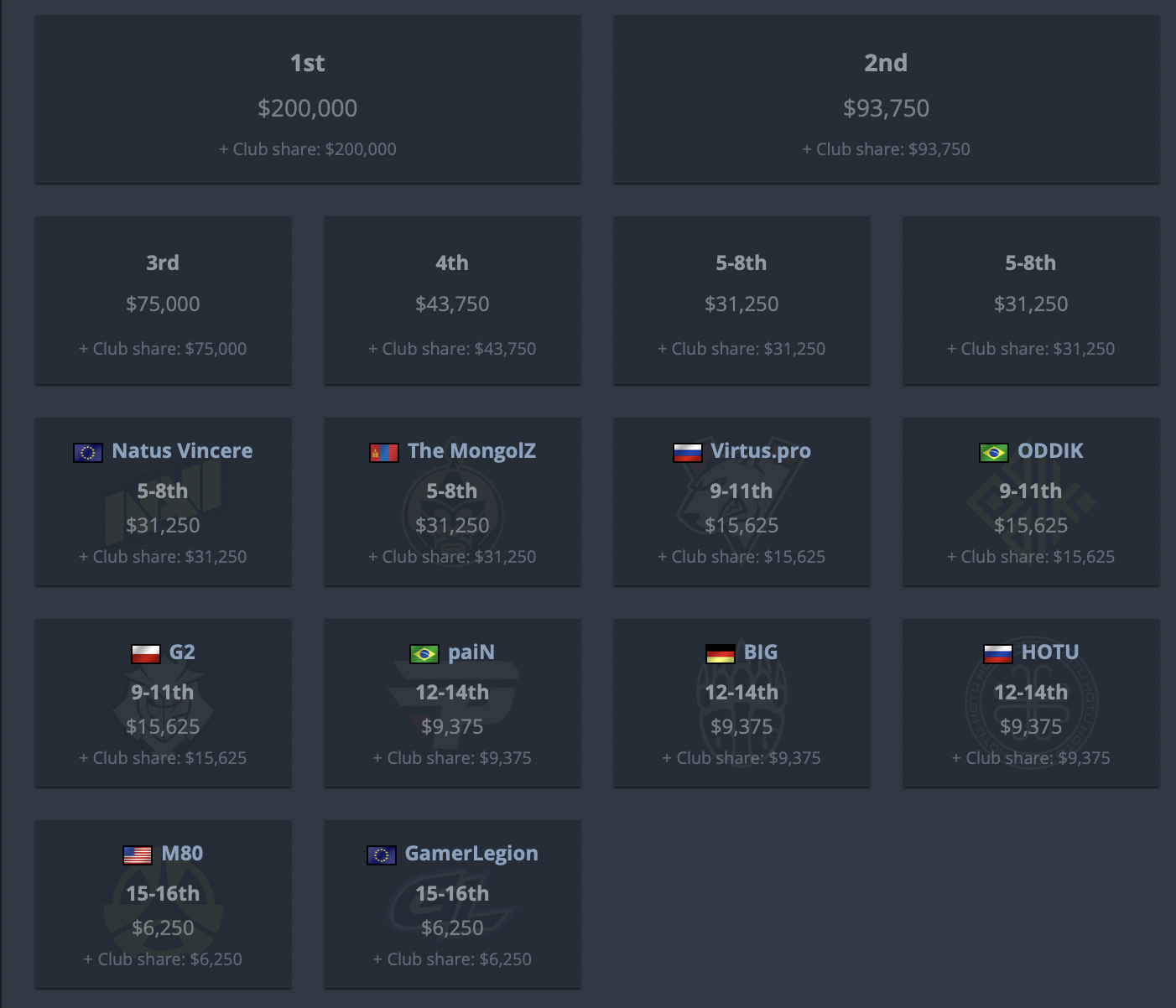Viewport: 1176px width, 1008px height.
Task: Click the Russian flag next to Virtus.pro
Action: coord(688,453)
